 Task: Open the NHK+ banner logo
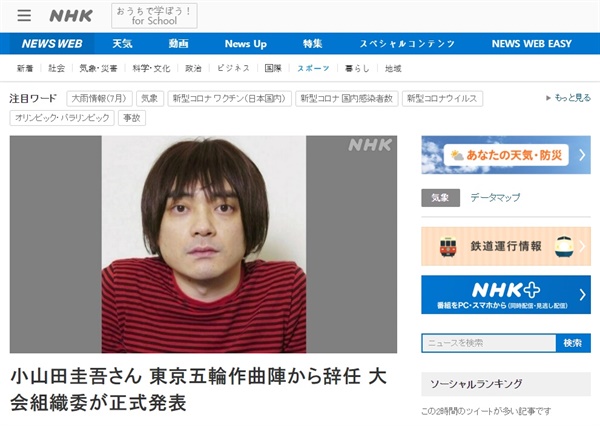506,290
